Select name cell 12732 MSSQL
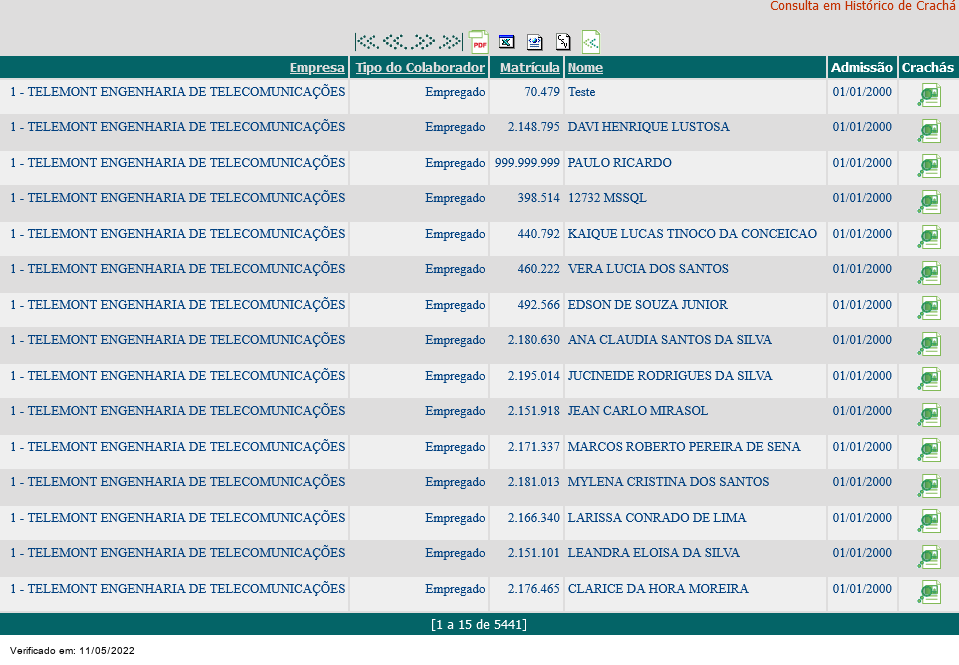The height and width of the screenshot is (665, 959). coord(607,198)
